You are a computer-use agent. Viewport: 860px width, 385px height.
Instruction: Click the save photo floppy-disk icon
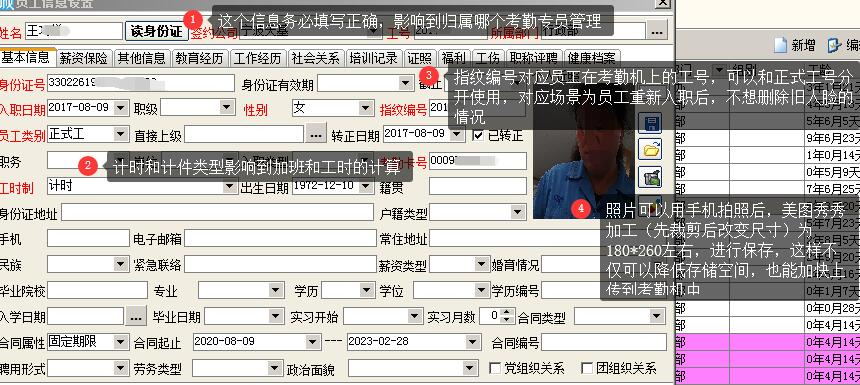pyautogui.click(x=650, y=123)
